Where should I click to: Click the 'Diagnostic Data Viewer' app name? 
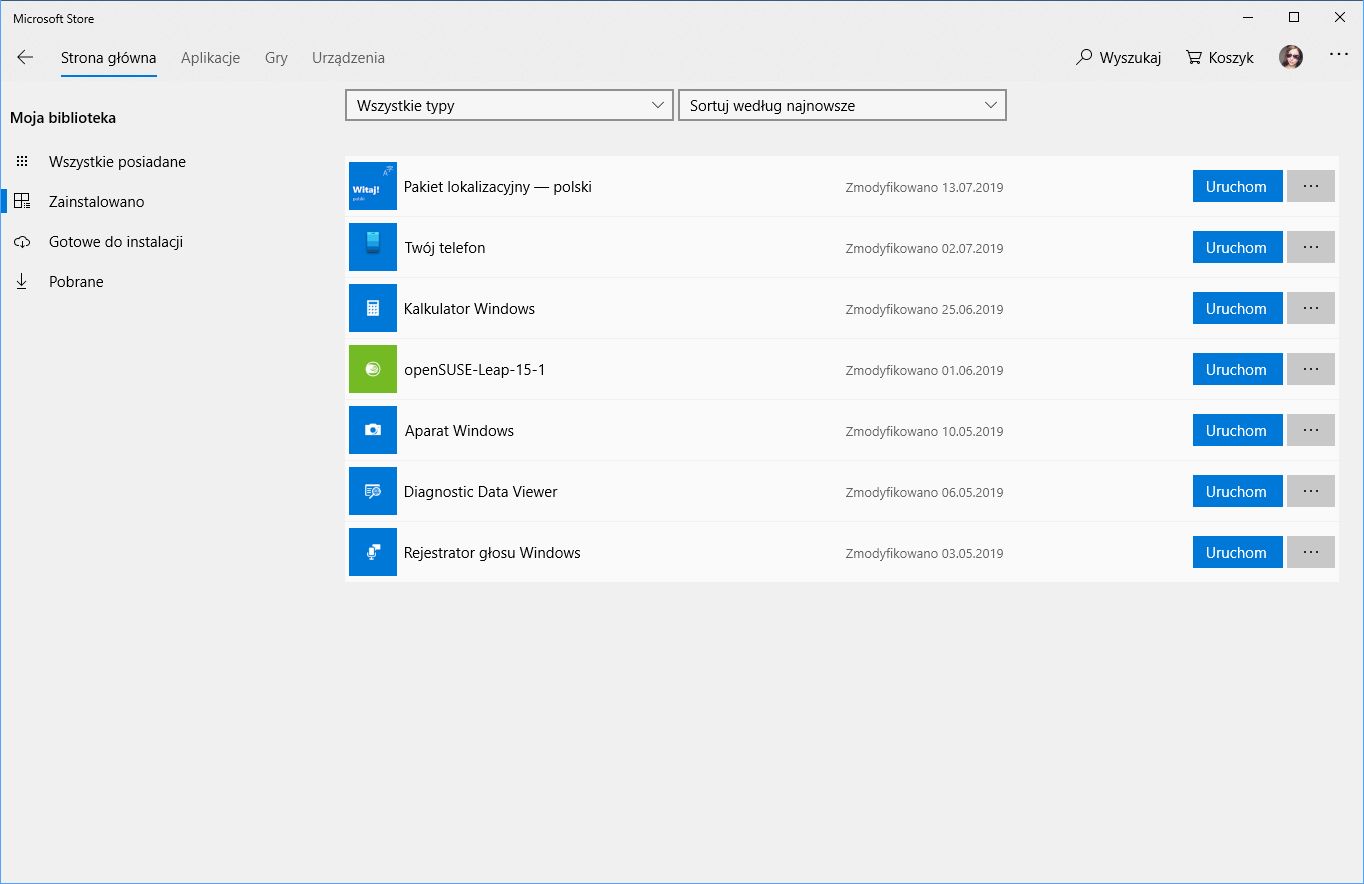481,492
